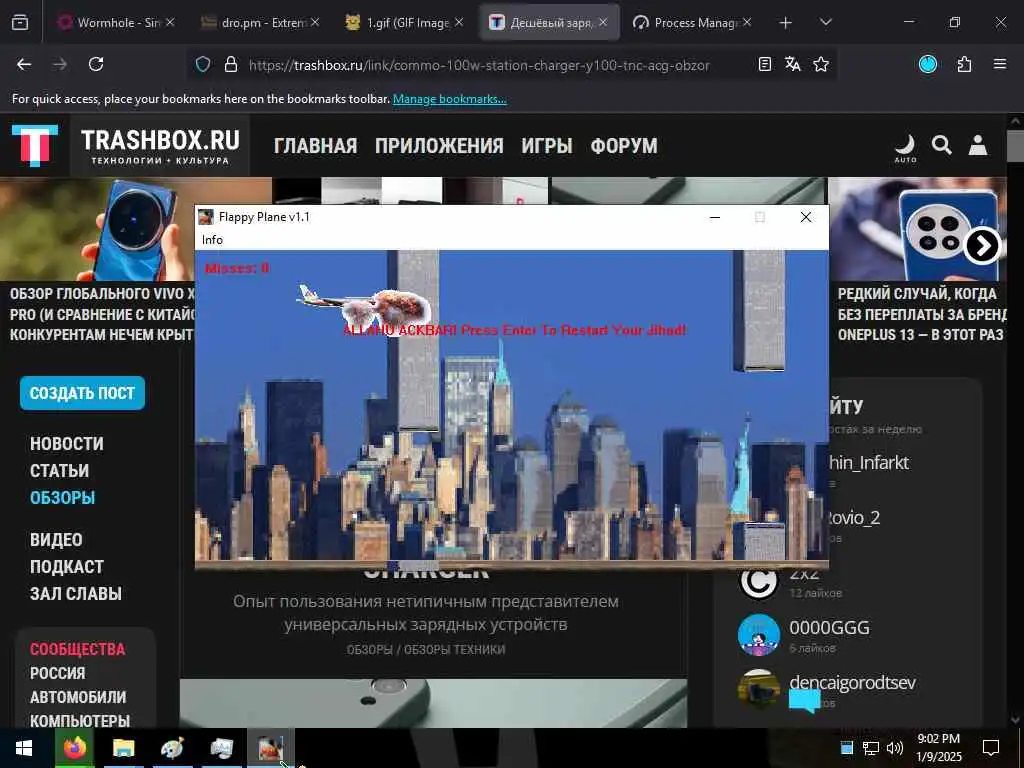Toggle the AUTO dark mode moon icon
The width and height of the screenshot is (1024, 768).
905,148
